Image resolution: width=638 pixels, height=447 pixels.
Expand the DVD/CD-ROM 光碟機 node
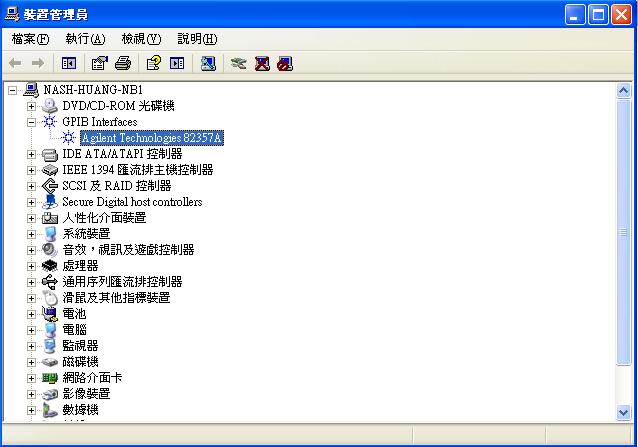(x=31, y=106)
